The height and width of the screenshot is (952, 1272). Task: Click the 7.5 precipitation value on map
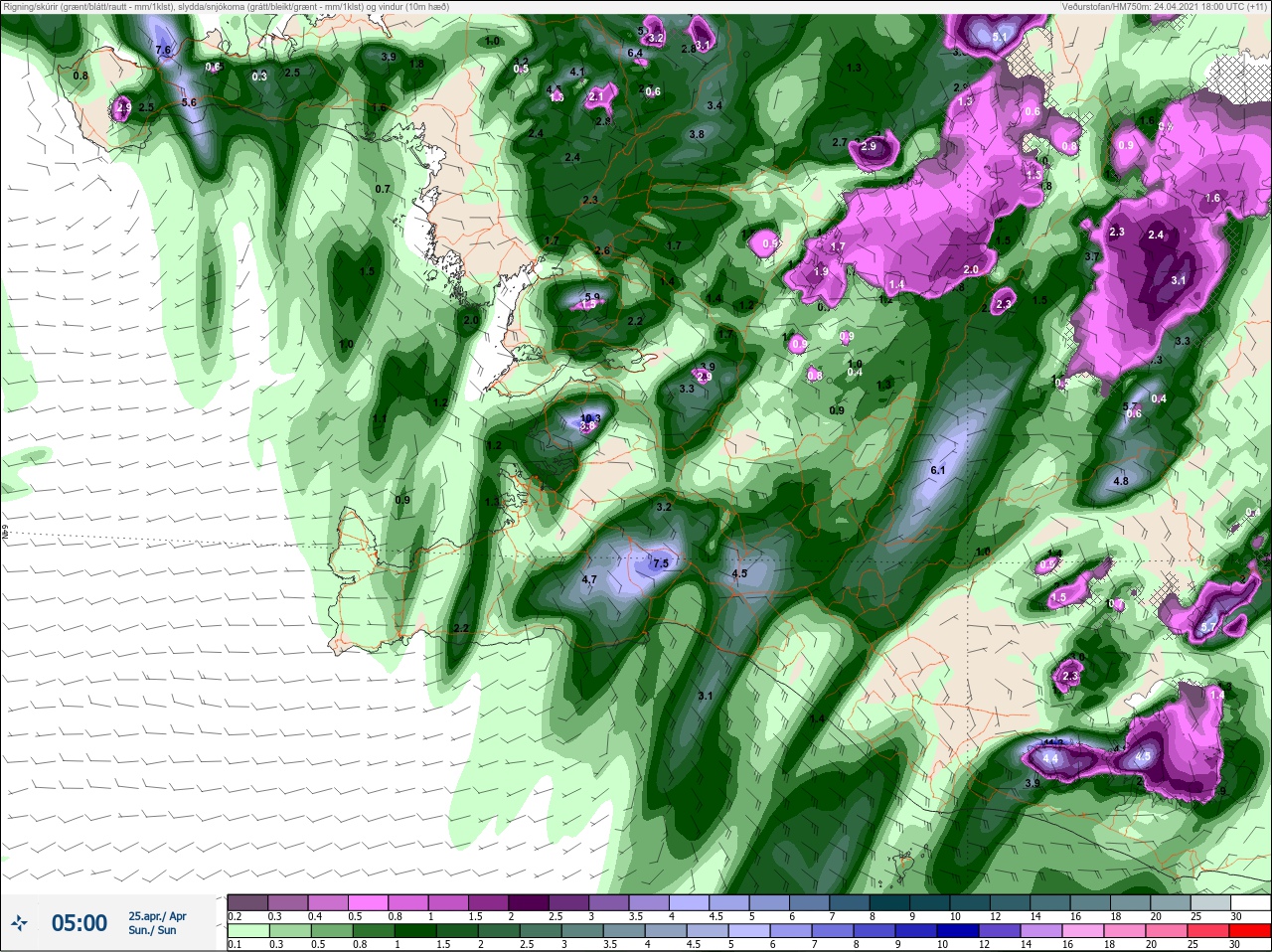click(660, 563)
